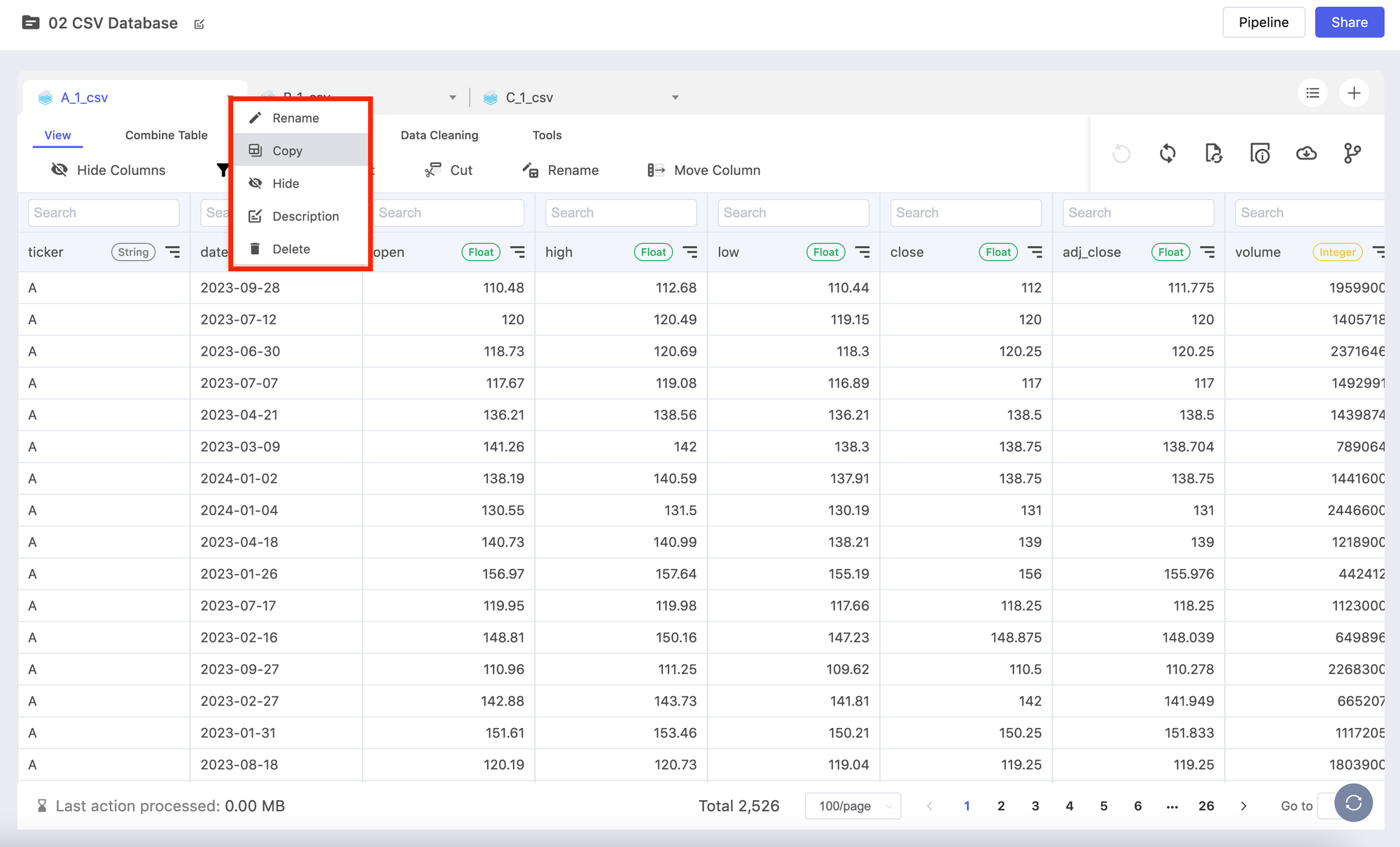Viewport: 1400px width, 847px height.
Task: Open the high column options menu
Action: pyautogui.click(x=690, y=252)
